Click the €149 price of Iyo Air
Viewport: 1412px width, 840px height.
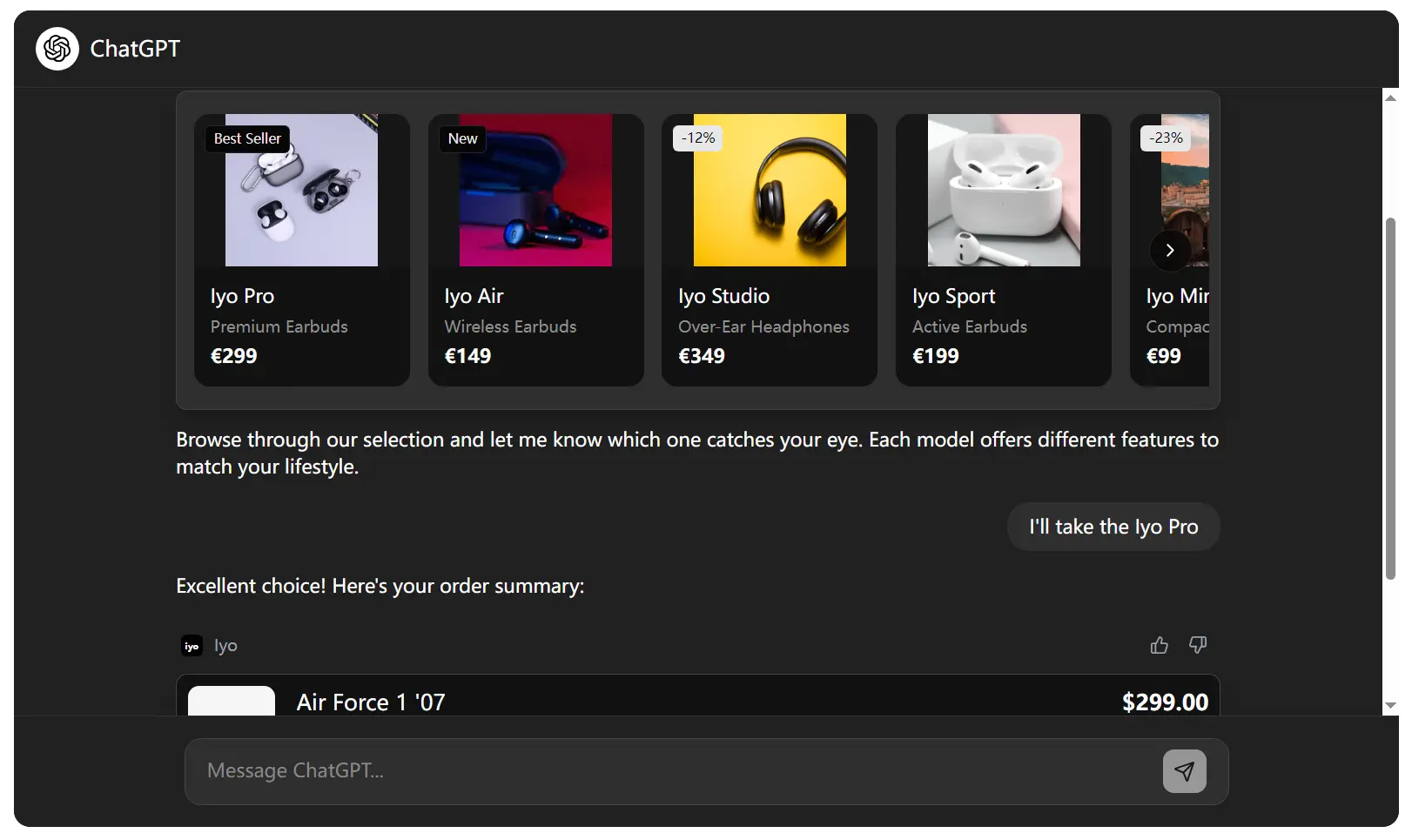467,356
